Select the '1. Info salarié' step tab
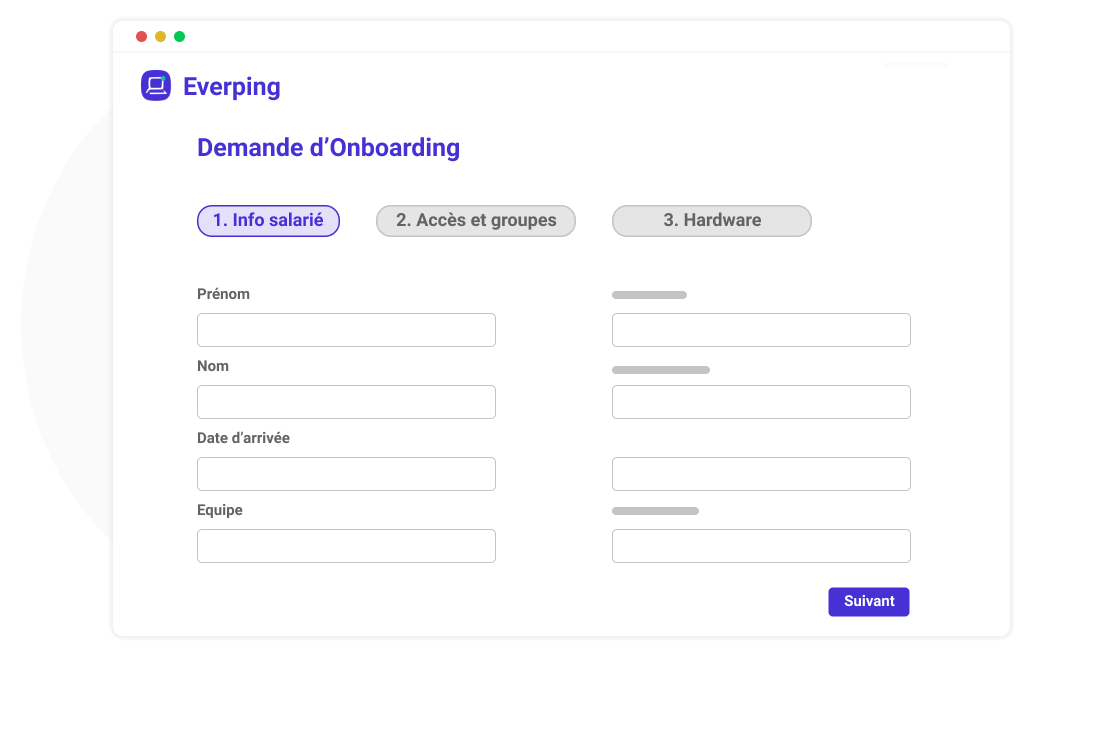 [268, 221]
